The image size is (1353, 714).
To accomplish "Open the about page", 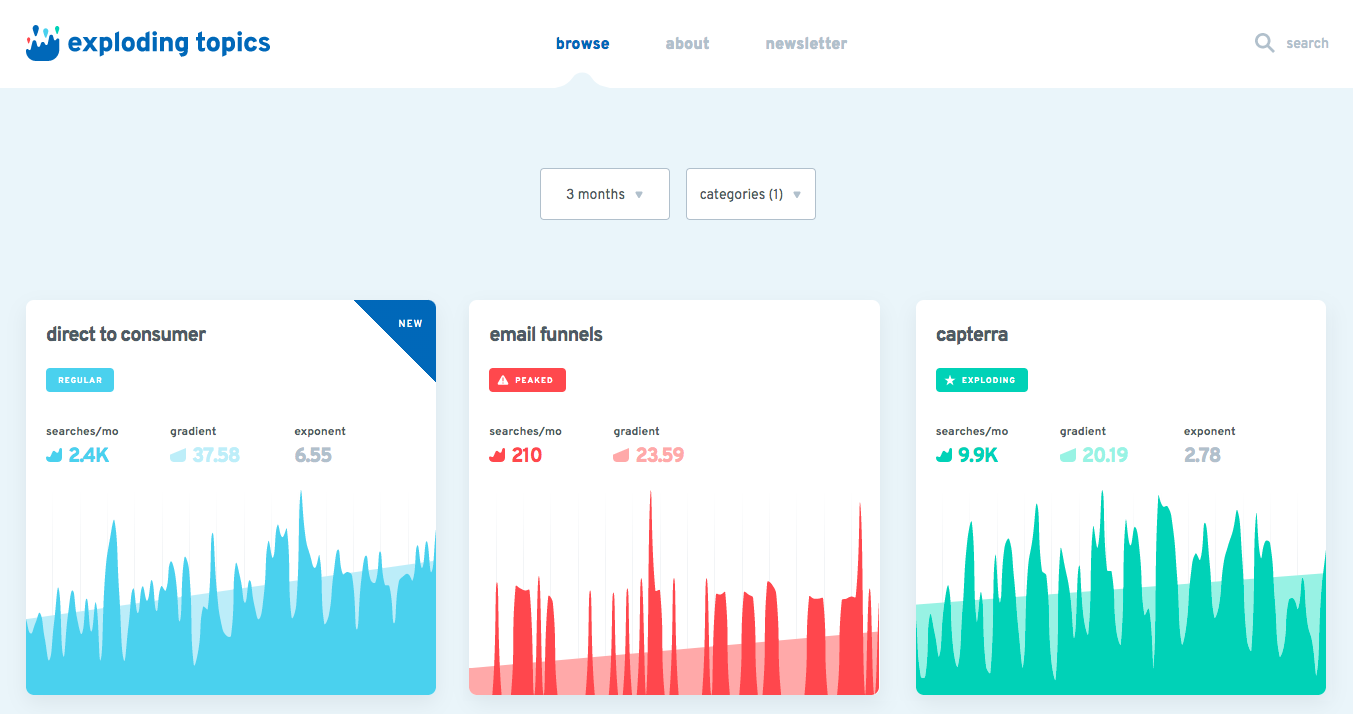I will [687, 44].
